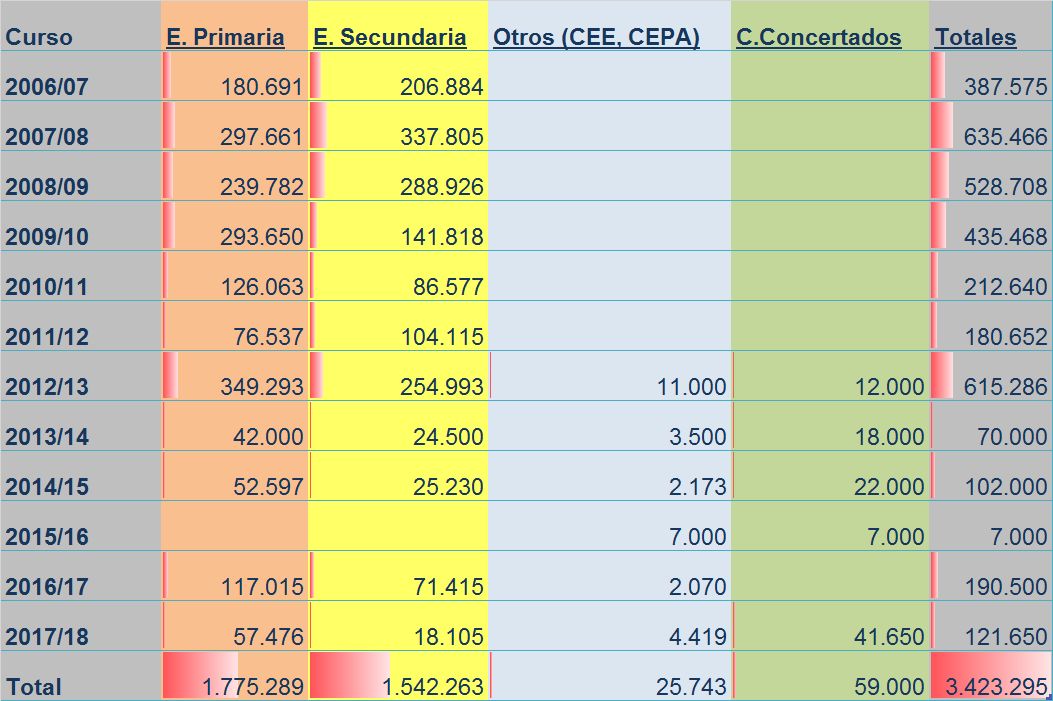Click the 2009/10 total 435.468
Viewport: 1053px width, 701px height.
click(x=1005, y=236)
